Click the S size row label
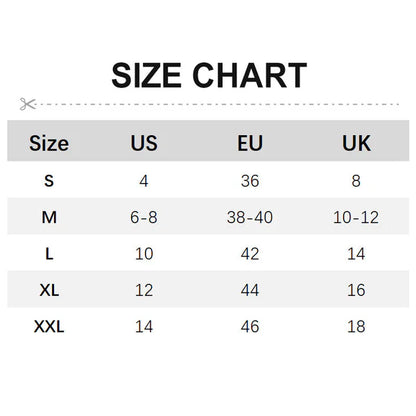The height and width of the screenshot is (416, 416). pyautogui.click(x=49, y=181)
